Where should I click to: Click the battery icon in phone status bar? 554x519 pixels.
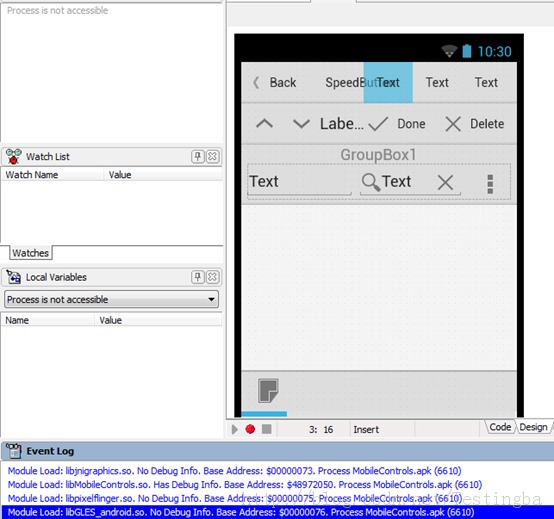click(467, 51)
